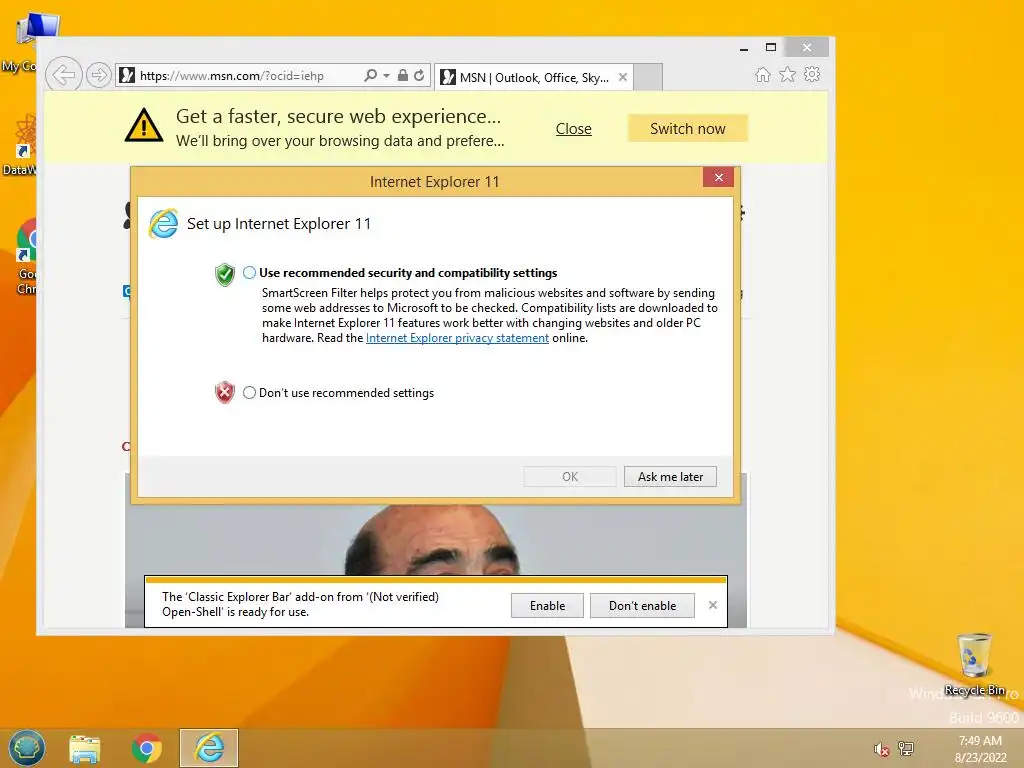Open Favorites star icon
This screenshot has height=768, width=1024.
[x=788, y=74]
